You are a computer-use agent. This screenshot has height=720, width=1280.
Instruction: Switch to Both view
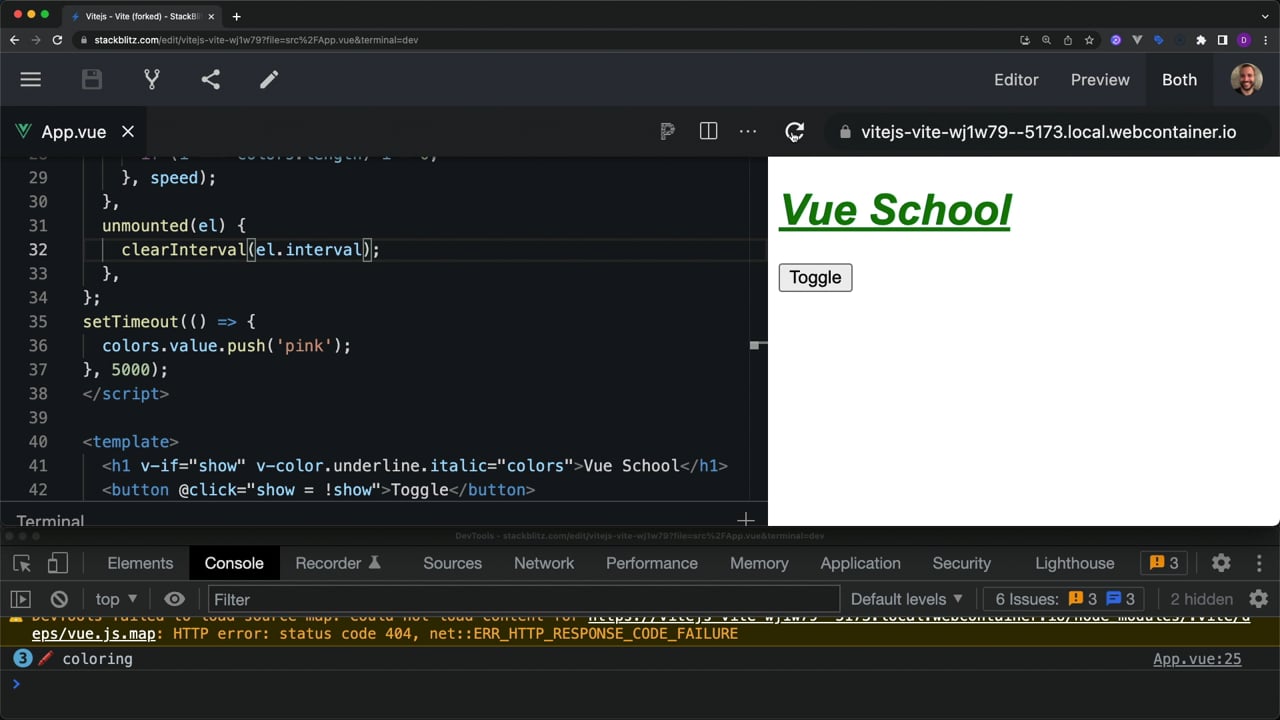(x=1179, y=80)
